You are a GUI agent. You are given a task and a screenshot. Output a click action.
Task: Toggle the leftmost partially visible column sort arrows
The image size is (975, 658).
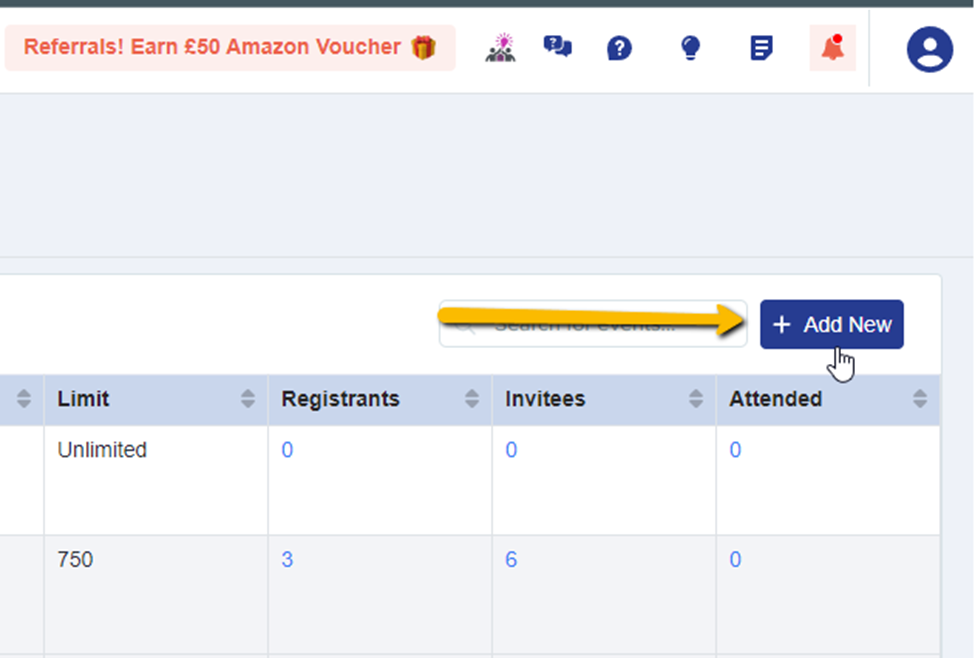point(24,399)
